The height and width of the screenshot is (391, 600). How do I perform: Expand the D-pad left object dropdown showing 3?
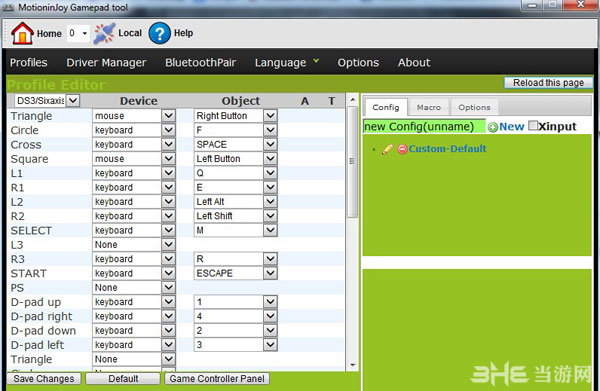tap(235, 345)
